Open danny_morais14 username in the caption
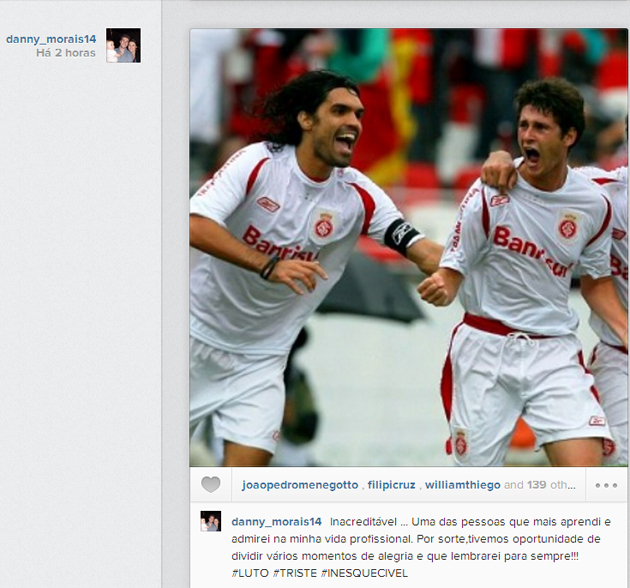This screenshot has width=630, height=588. point(276,522)
